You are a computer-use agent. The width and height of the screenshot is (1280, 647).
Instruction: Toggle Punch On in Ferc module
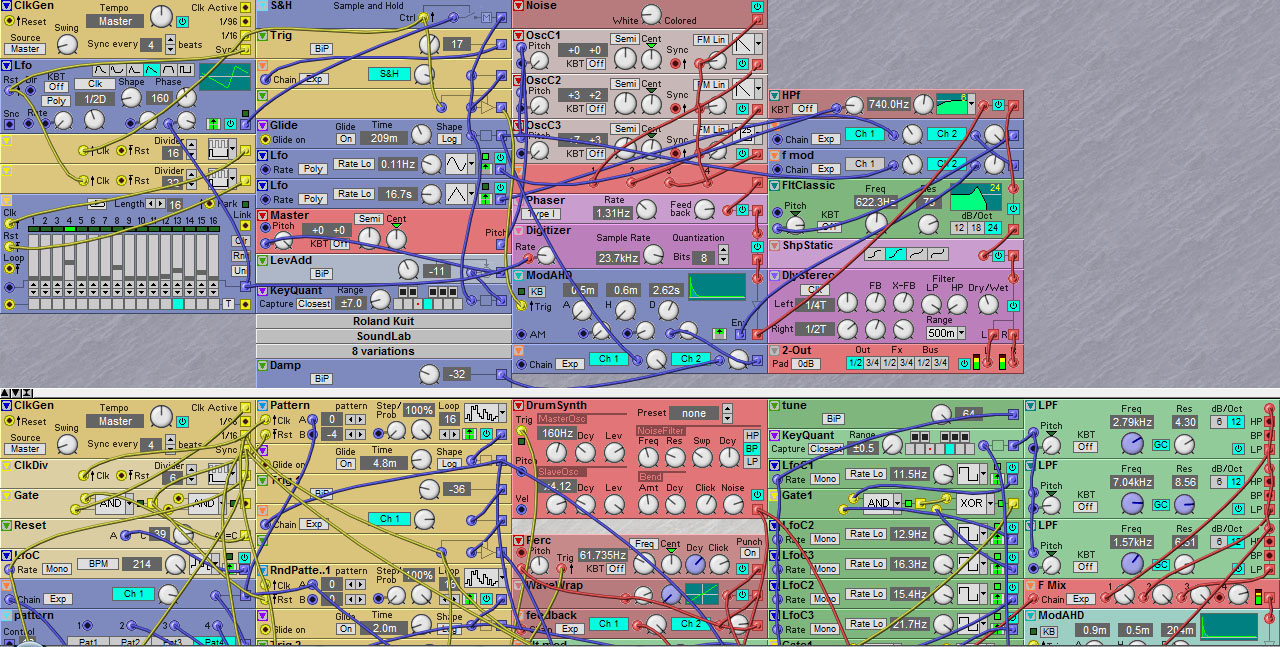750,553
